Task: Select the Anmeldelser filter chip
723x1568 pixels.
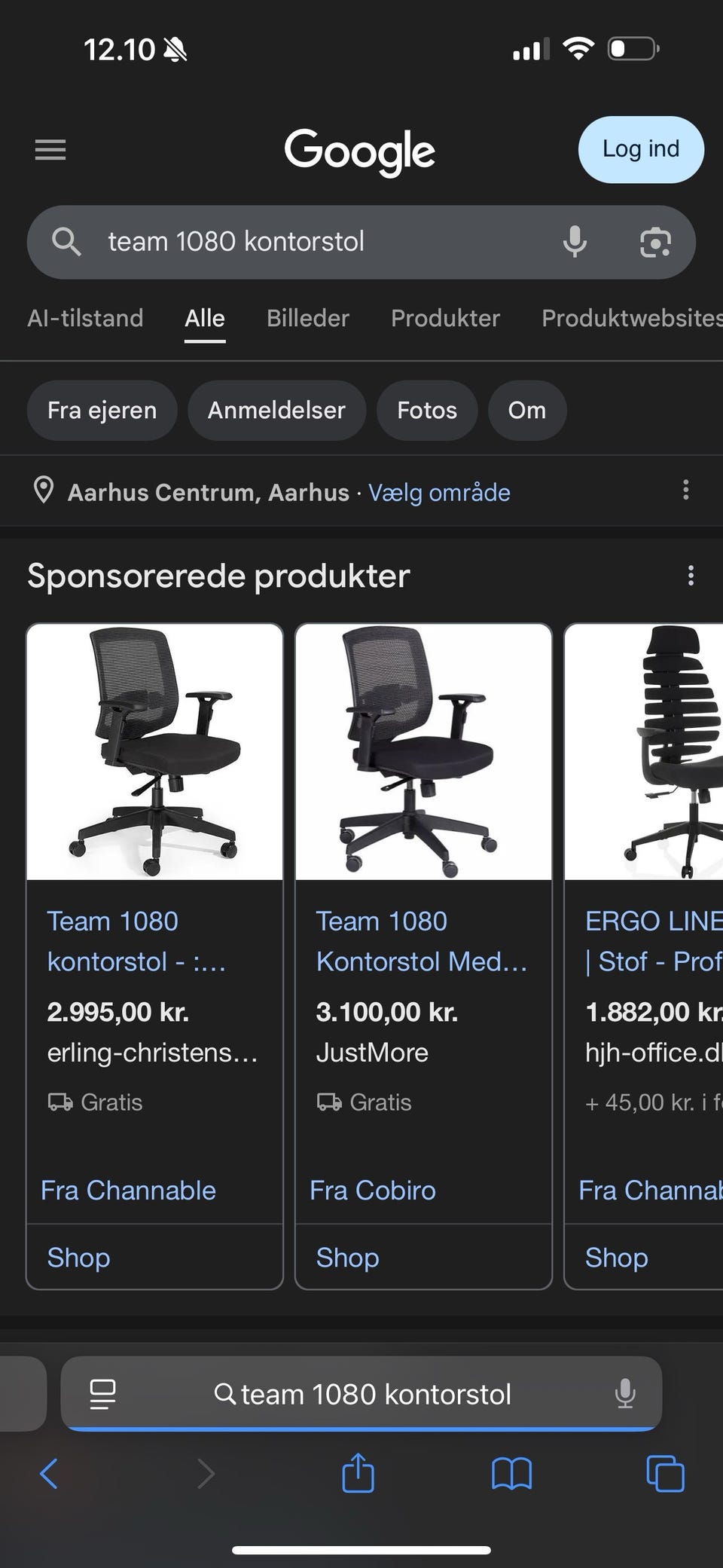Action: 276,411
